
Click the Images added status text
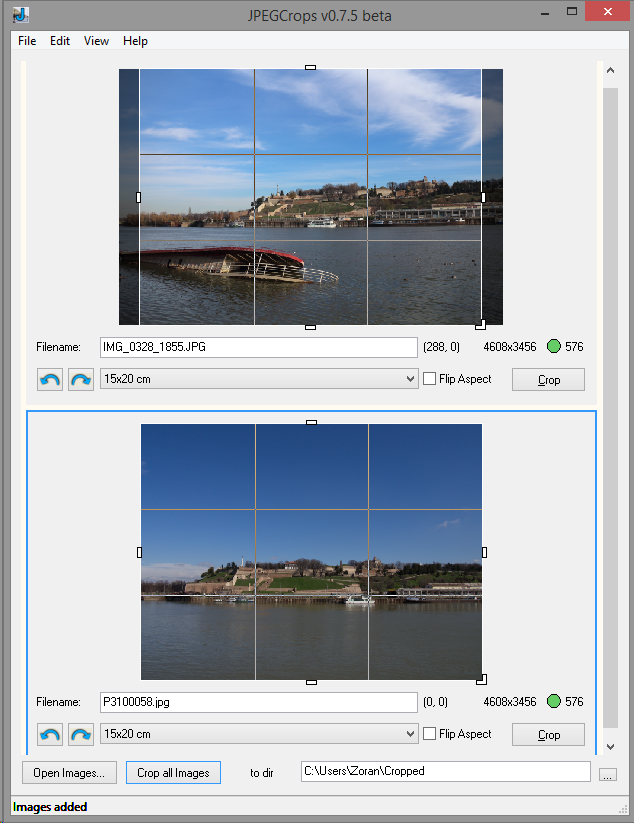tap(50, 807)
